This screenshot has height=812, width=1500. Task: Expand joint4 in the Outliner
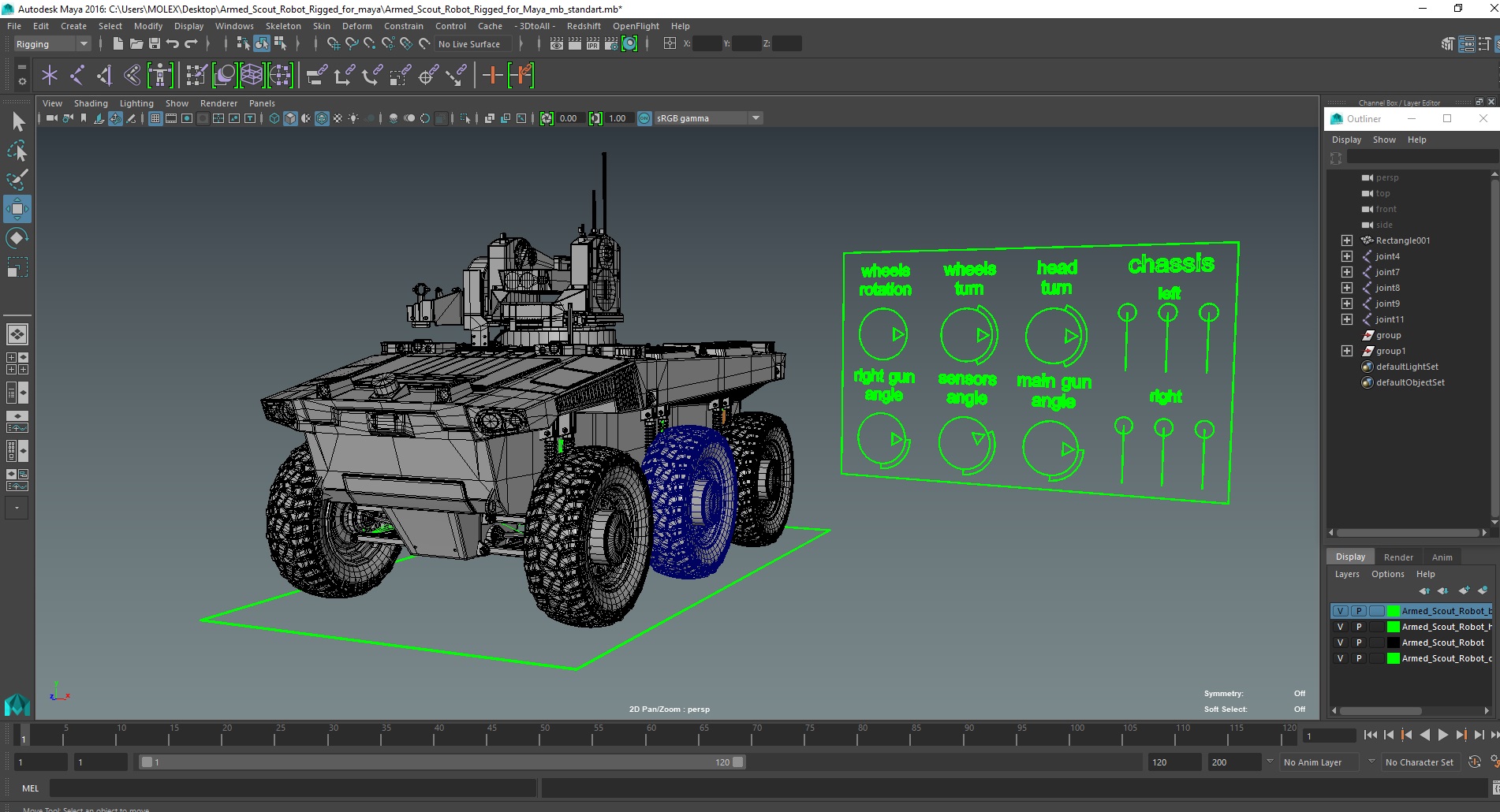1347,256
